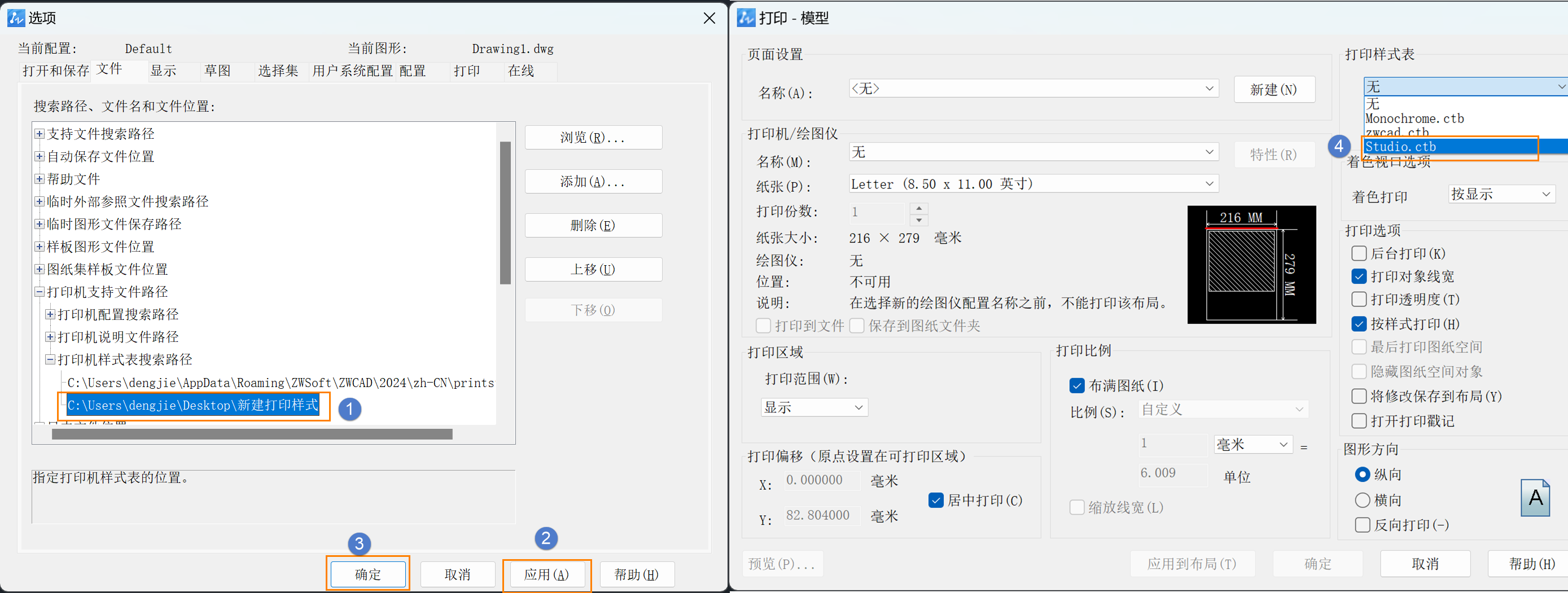Enable 将修改保存到布局(Y) checkbox
Image resolution: width=1568 pixels, height=593 pixels.
pos(1359,397)
